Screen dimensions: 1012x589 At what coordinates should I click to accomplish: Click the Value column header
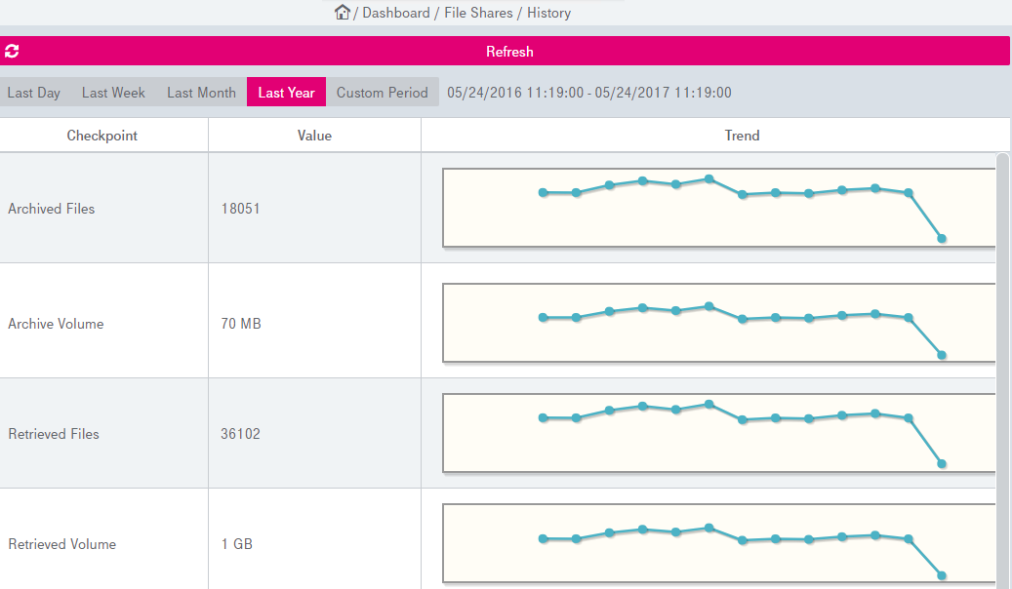pyautogui.click(x=314, y=136)
